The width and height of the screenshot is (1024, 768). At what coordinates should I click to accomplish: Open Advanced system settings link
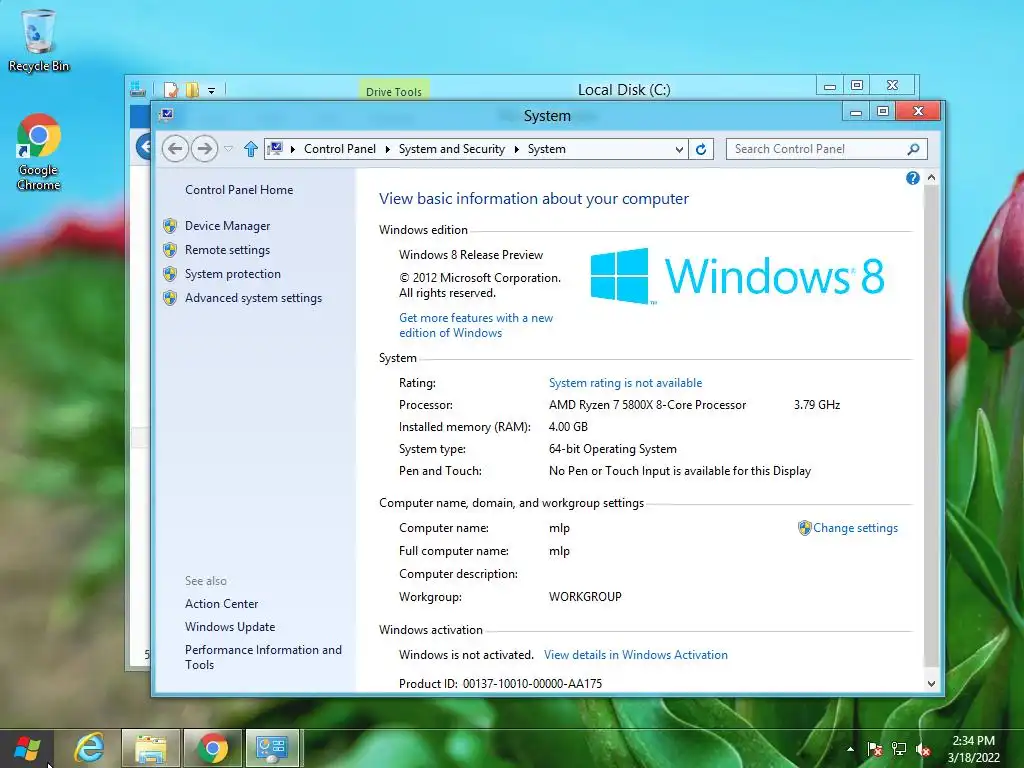coord(253,298)
